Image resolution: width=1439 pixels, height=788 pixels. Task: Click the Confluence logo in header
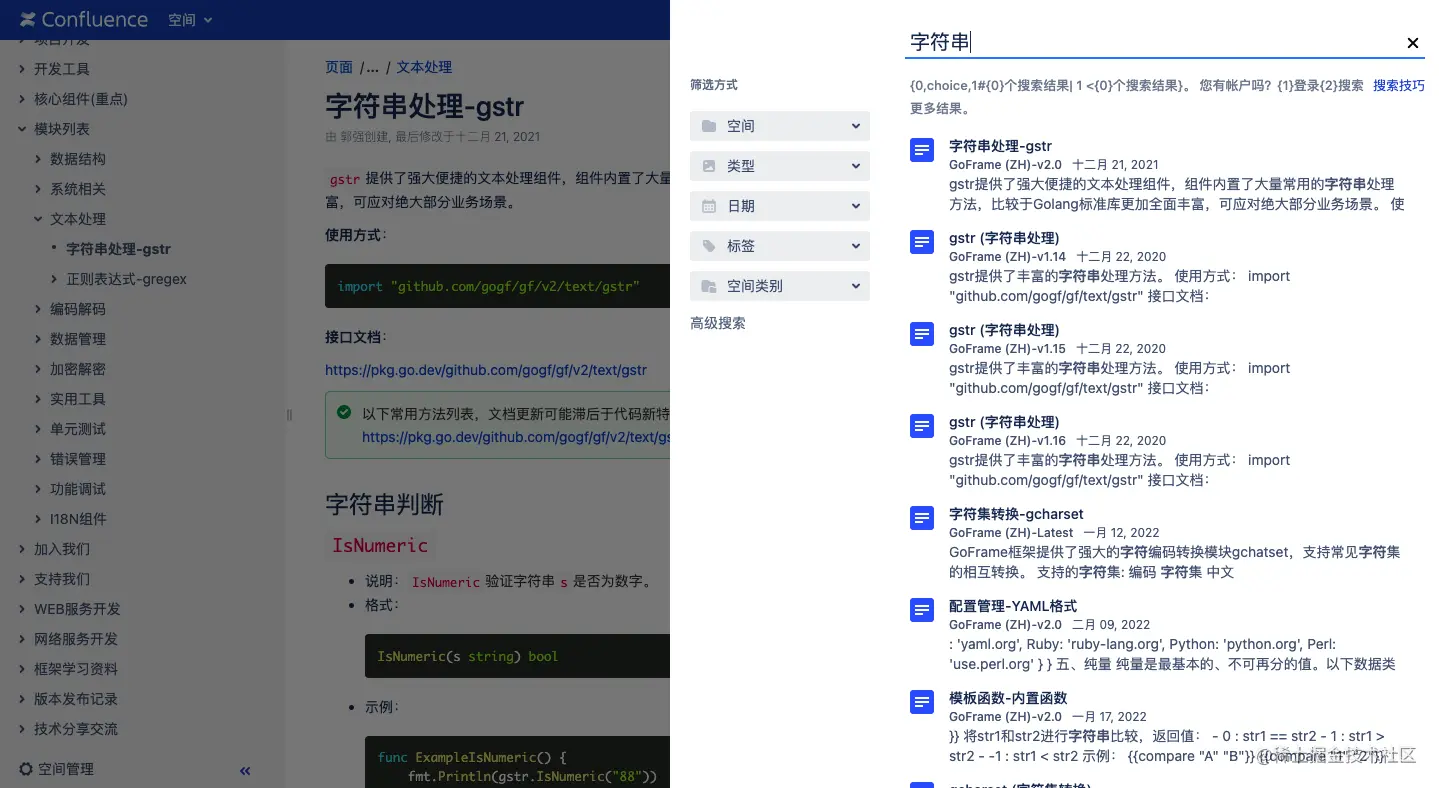click(x=84, y=20)
